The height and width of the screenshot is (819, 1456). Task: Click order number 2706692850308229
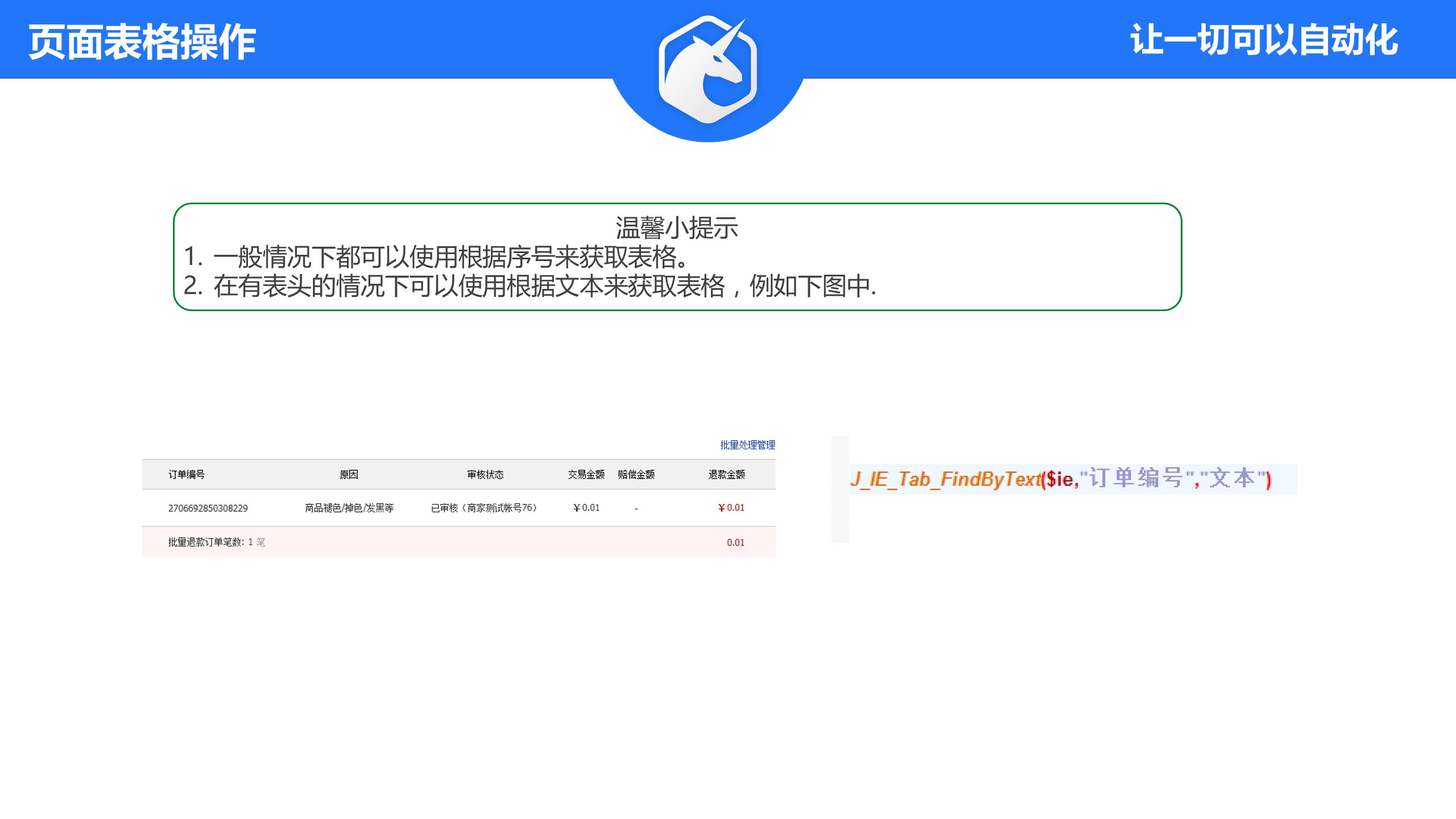[208, 508]
